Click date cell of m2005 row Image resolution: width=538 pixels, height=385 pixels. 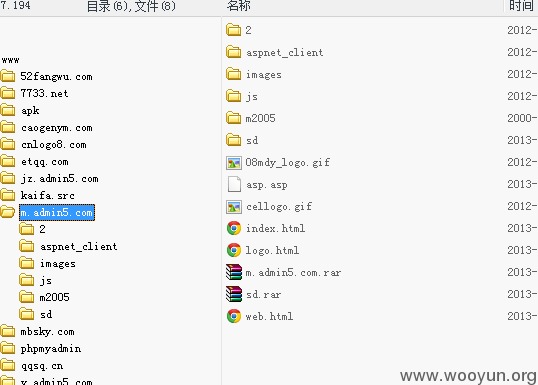coord(522,118)
